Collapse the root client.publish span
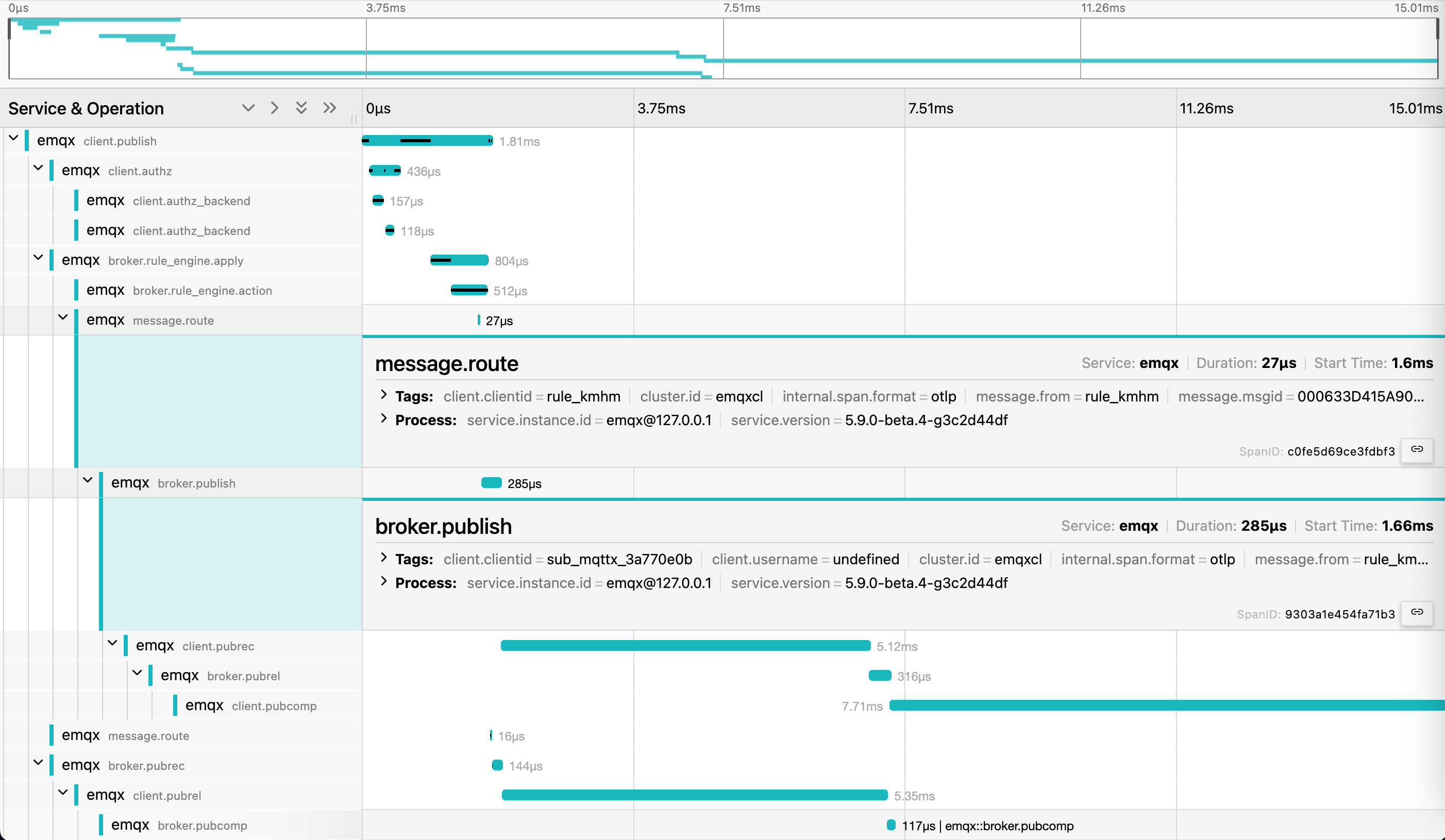 pyautogui.click(x=13, y=138)
